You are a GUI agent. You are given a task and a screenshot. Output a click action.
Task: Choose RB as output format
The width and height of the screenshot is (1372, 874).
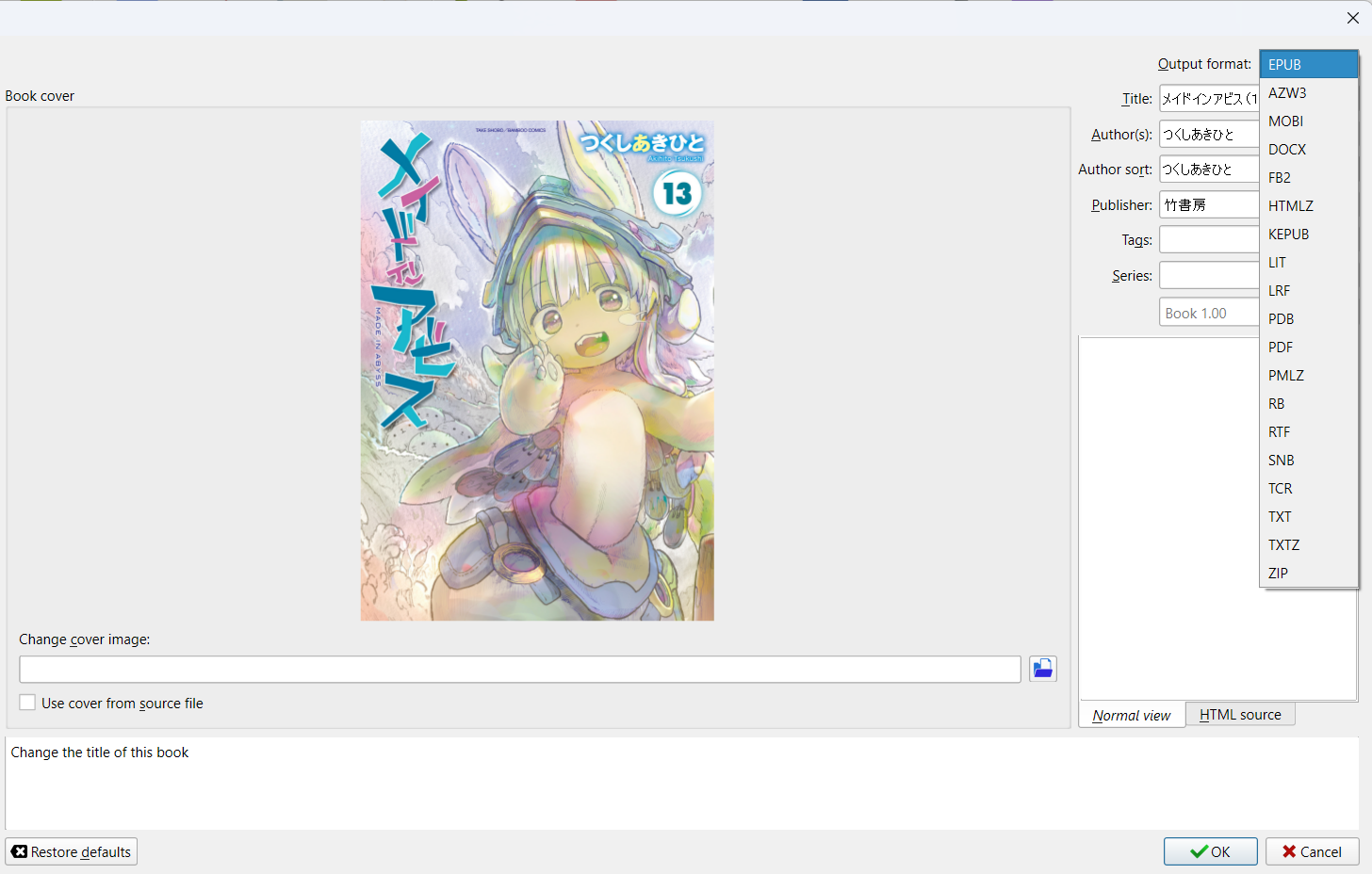click(1309, 403)
